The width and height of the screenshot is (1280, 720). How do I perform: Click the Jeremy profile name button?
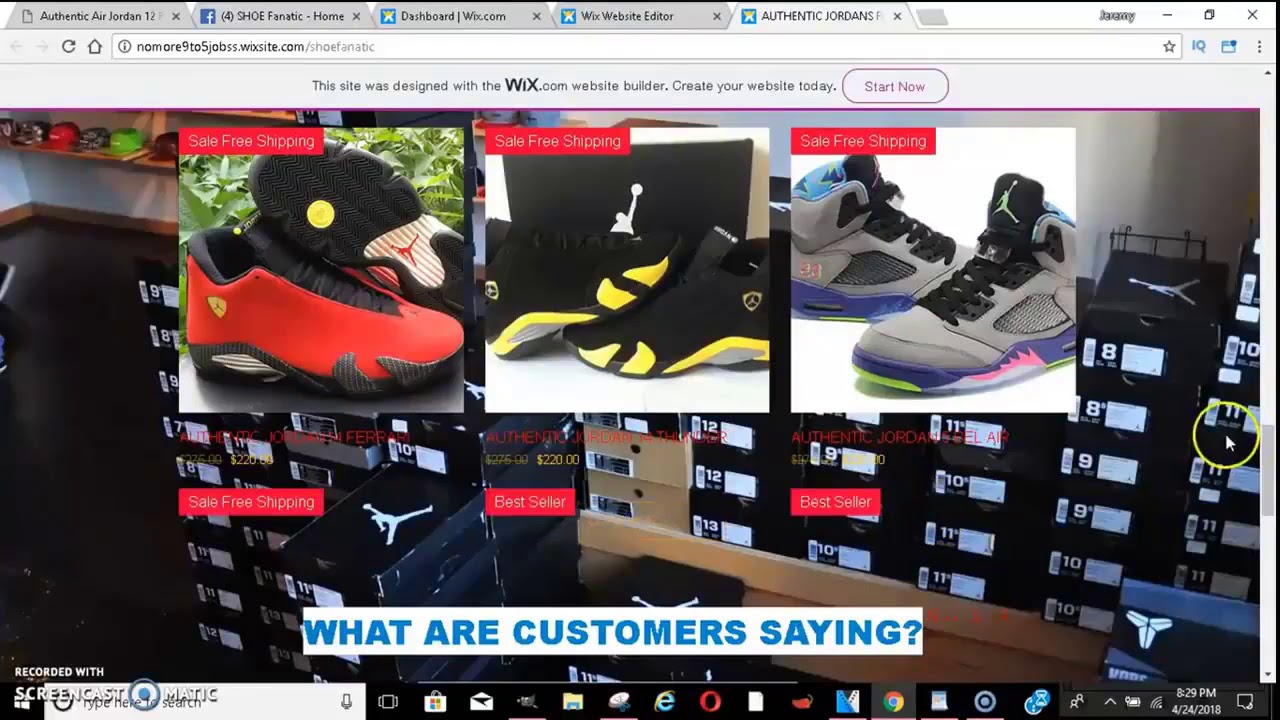(x=1116, y=16)
